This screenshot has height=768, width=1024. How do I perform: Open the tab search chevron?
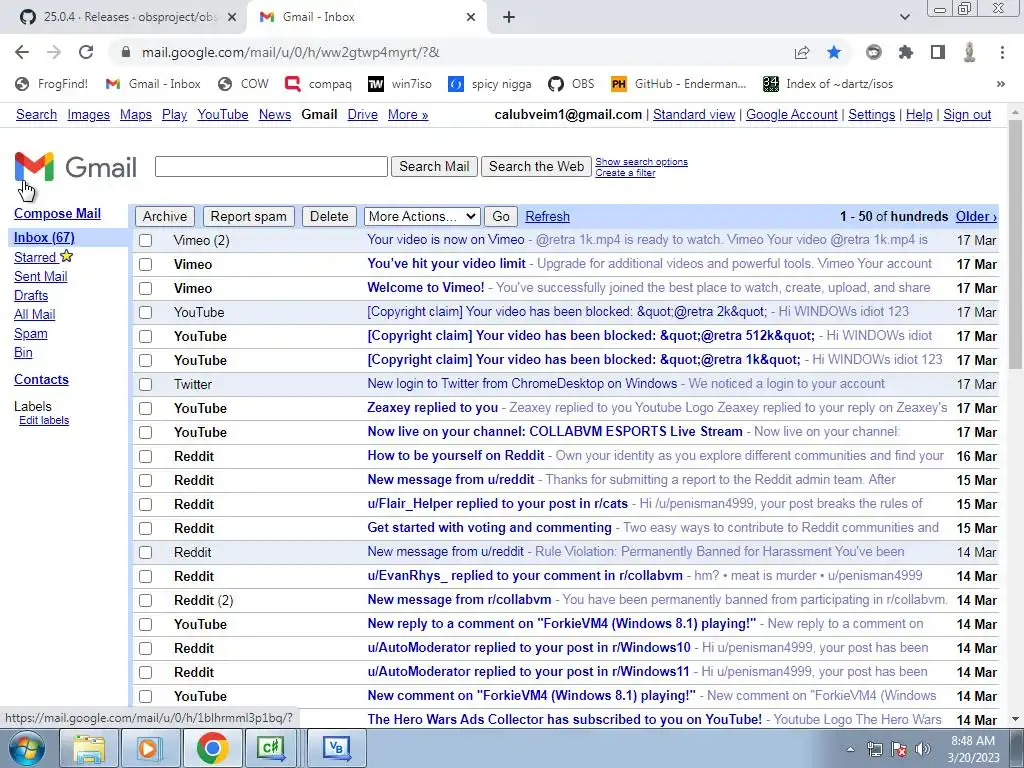coord(904,17)
